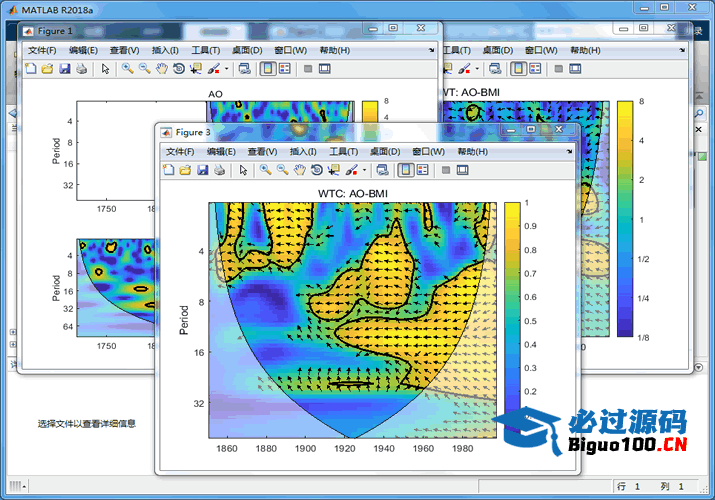Choose the Data Cursor tool in Figure 3
The height and width of the screenshot is (500, 715).
click(x=333, y=170)
